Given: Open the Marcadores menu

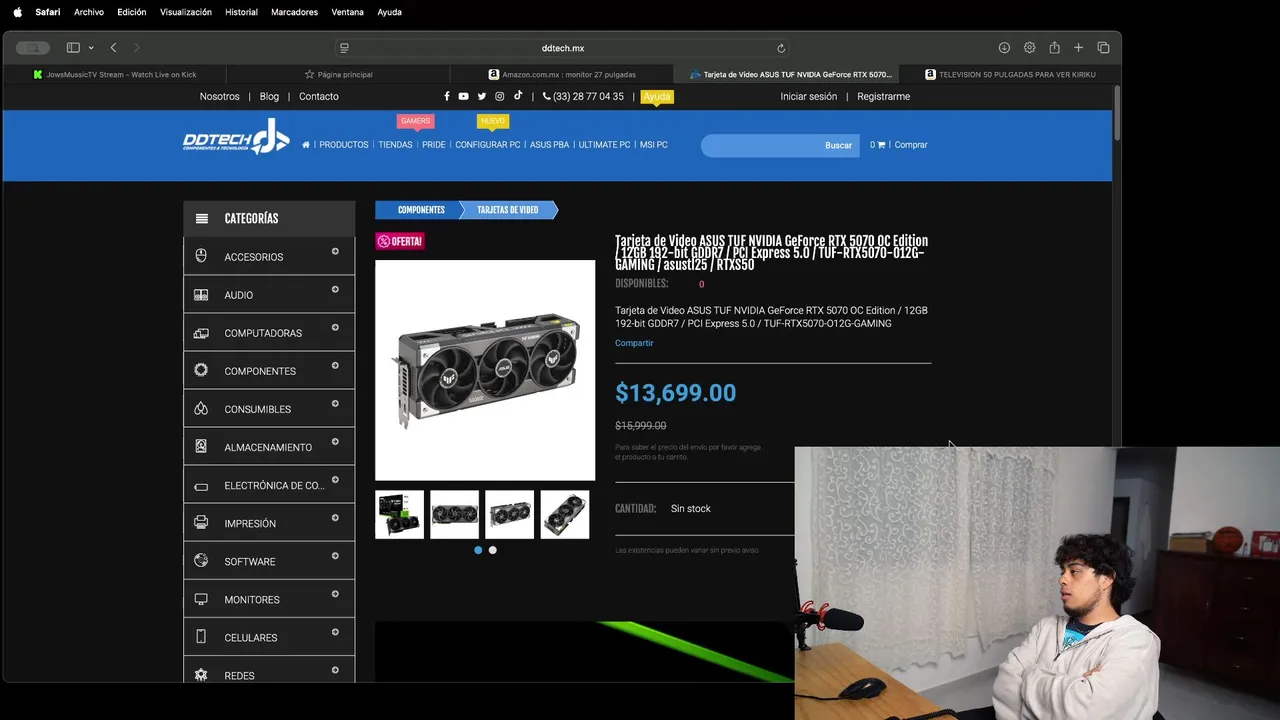Looking at the screenshot, I should pyautogui.click(x=294, y=12).
